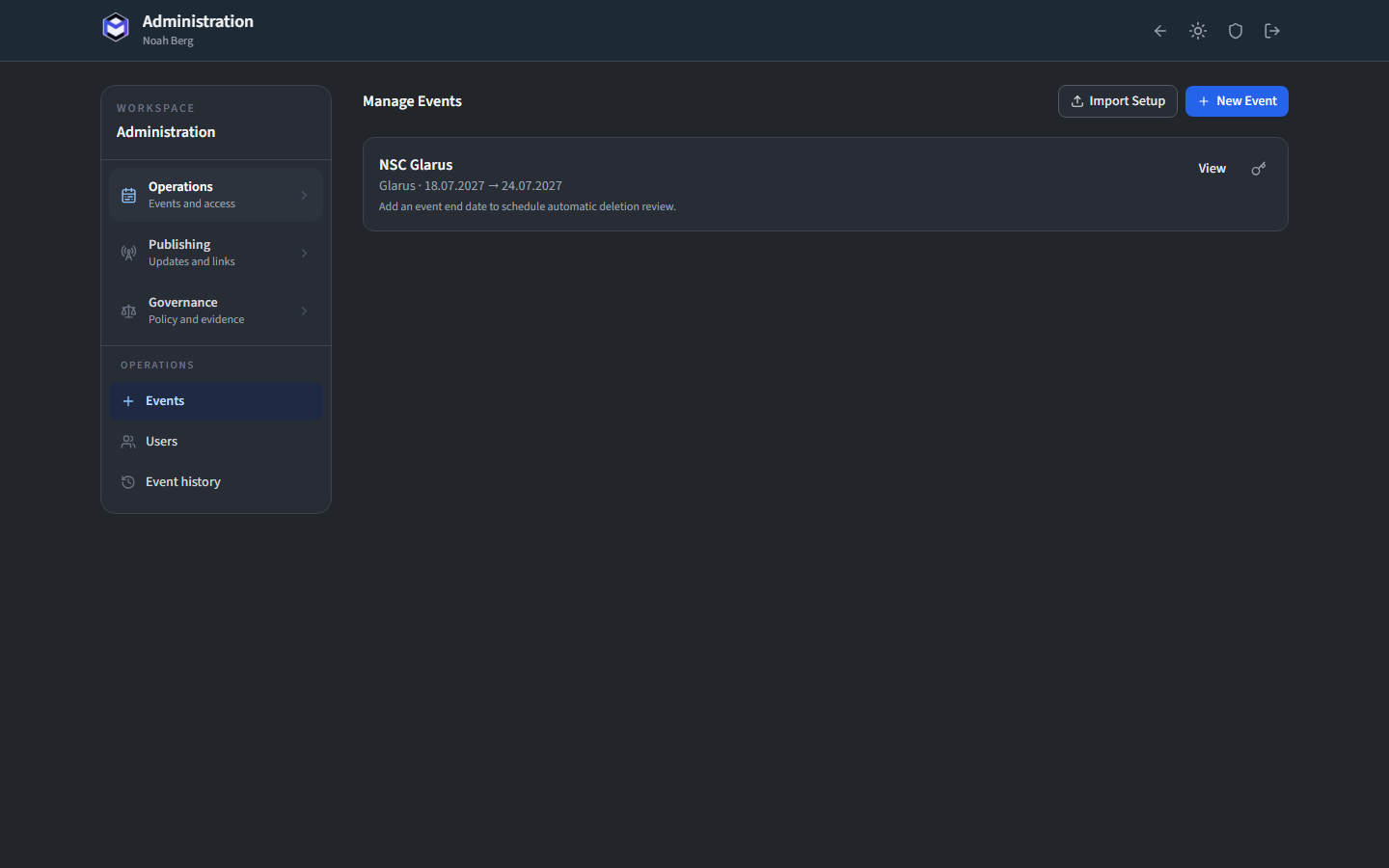Screen dimensions: 1389x868
Task: Click the plus icon beside Events
Action: coord(128,401)
